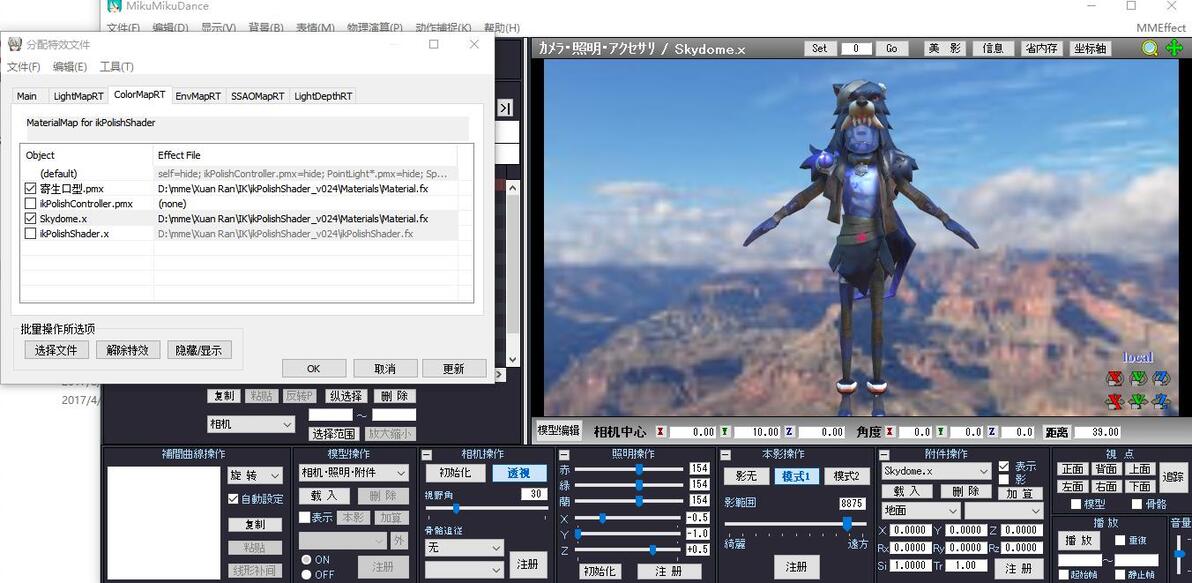
Task: Click the red X move axis icon
Action: [x=1115, y=401]
